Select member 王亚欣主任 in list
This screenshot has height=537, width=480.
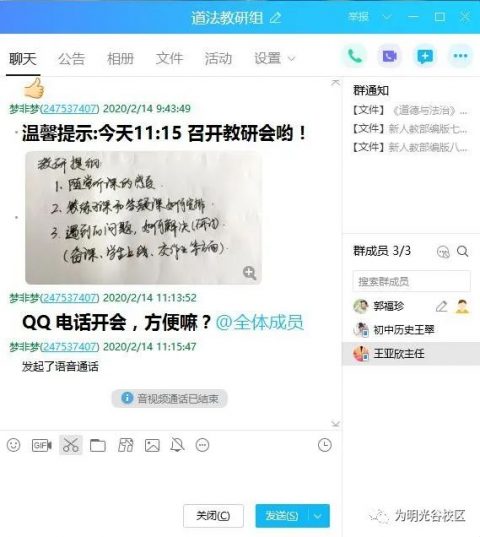[x=411, y=353]
